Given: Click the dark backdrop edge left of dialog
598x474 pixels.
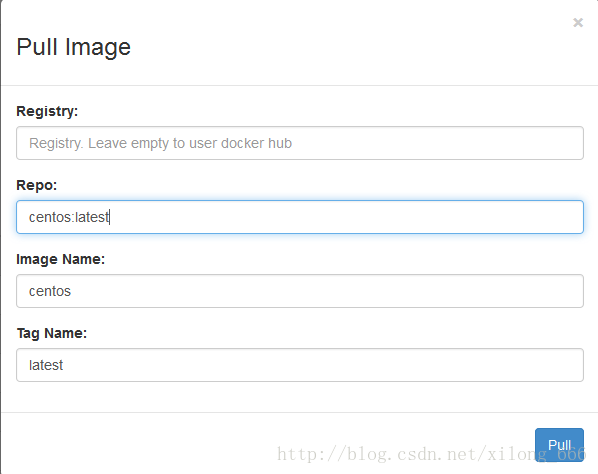Looking at the screenshot, I should [x=0, y=236].
